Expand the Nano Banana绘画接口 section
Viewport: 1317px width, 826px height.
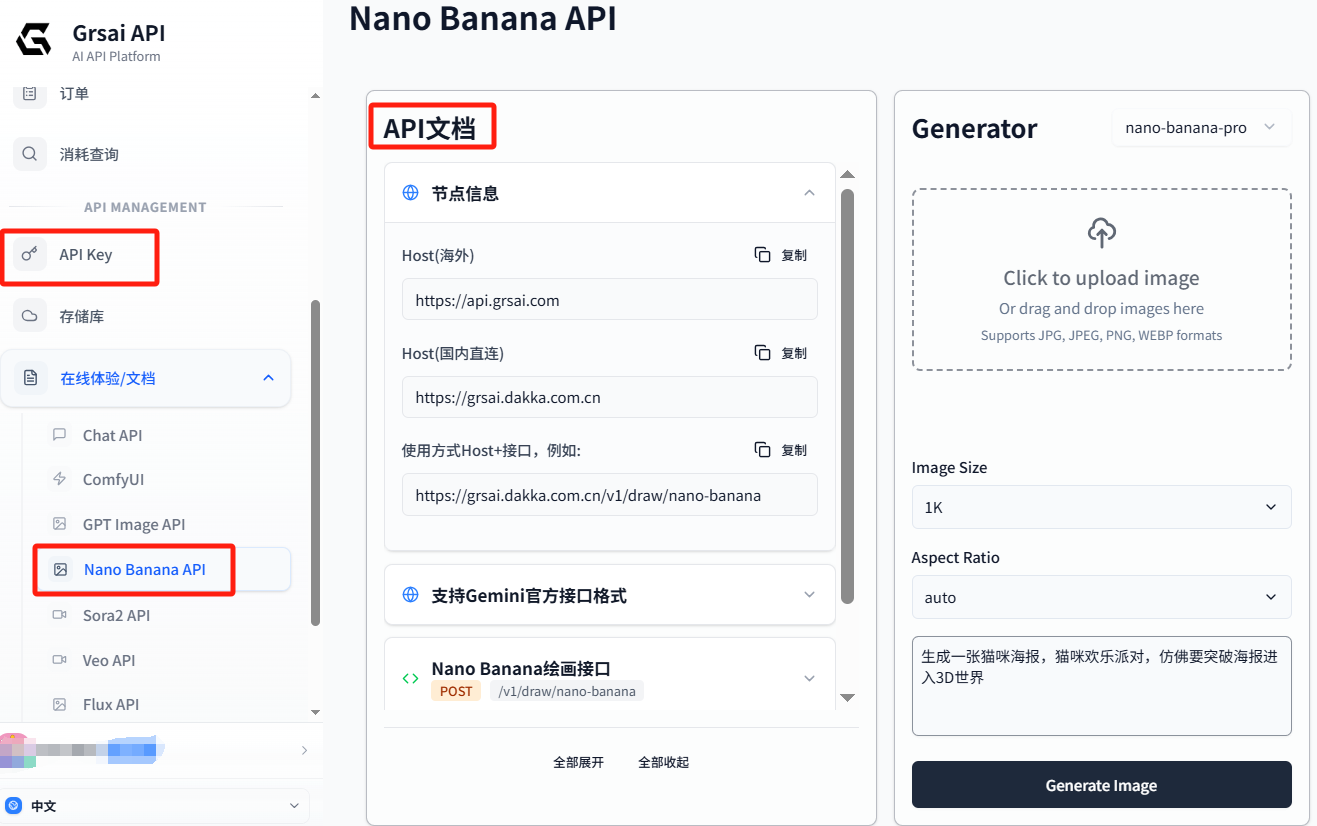coord(809,678)
